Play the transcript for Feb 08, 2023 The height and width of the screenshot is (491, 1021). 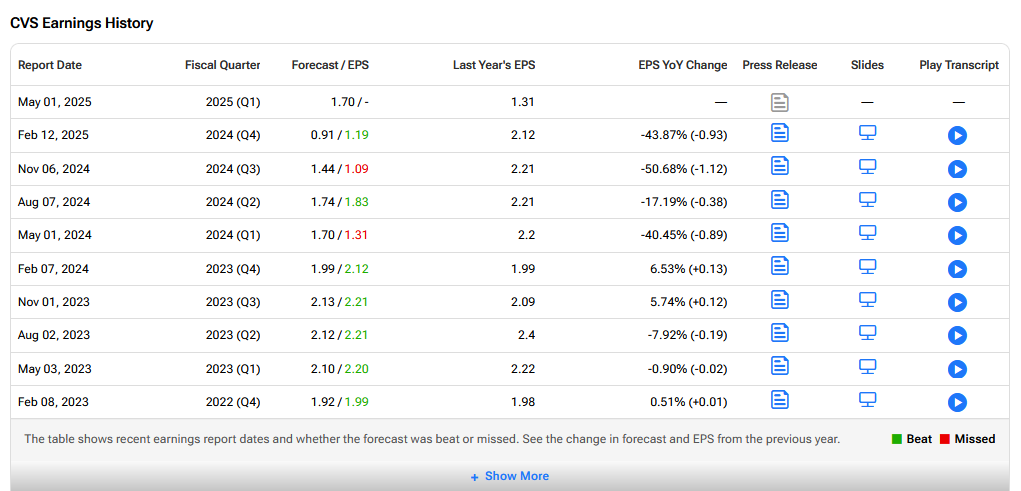click(x=957, y=402)
